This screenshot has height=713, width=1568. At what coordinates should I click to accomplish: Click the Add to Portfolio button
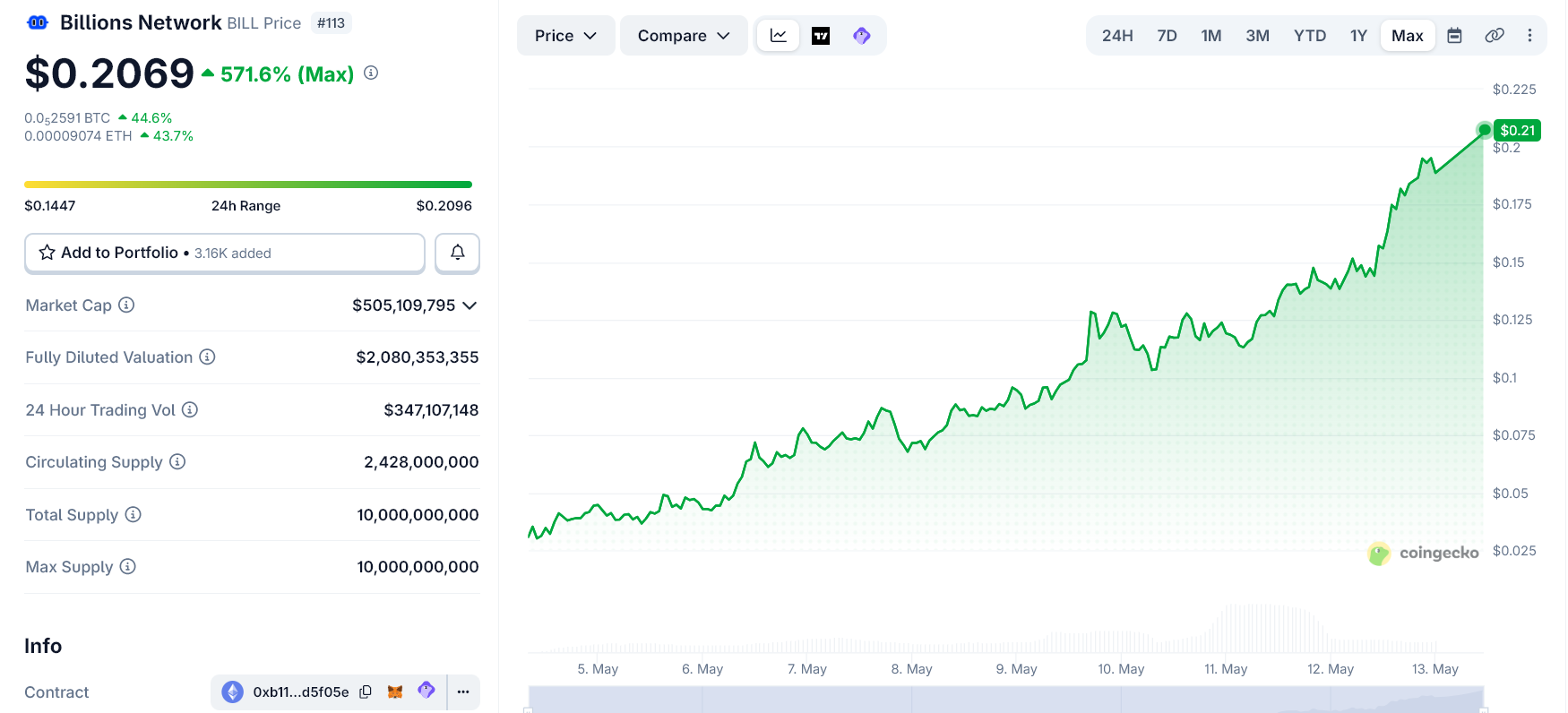point(225,253)
